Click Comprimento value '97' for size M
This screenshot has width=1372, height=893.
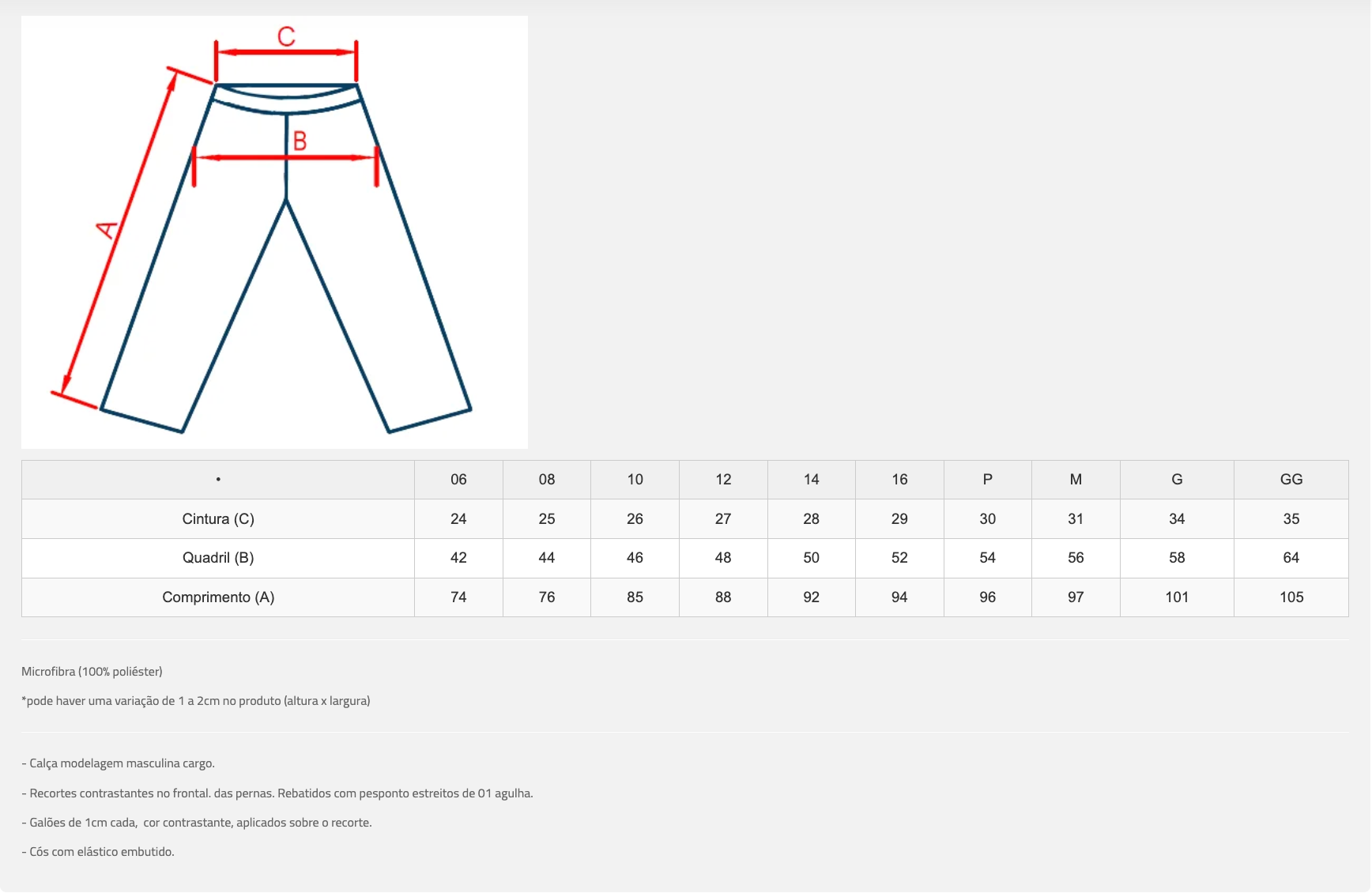(x=1076, y=597)
